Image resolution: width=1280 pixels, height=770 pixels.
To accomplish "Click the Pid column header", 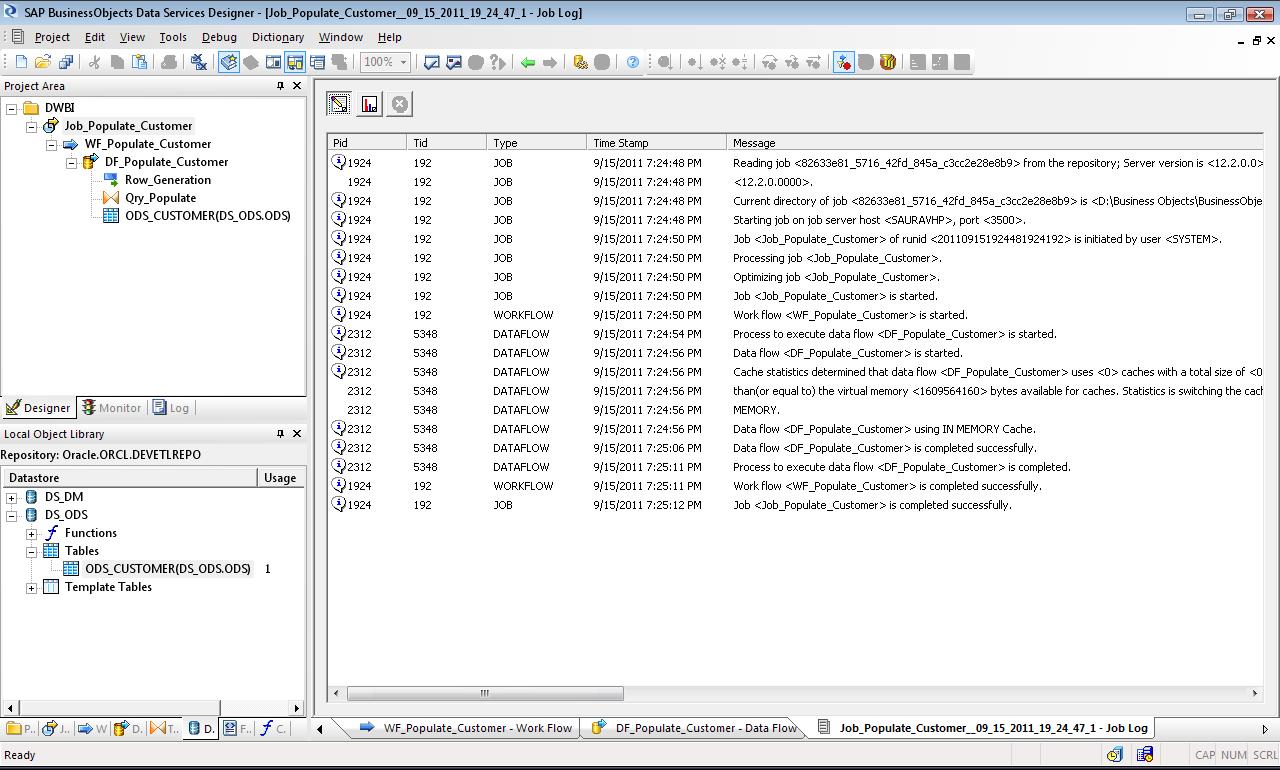I will click(367, 143).
